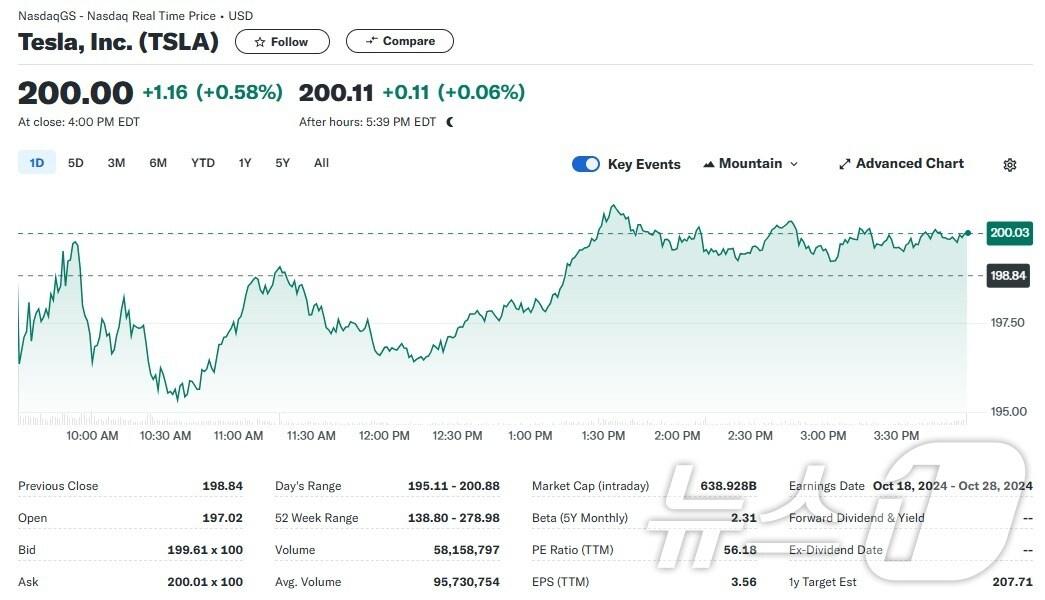This screenshot has height=600, width=1045.
Task: Expand the Mountain chart type dropdown
Action: 794,164
